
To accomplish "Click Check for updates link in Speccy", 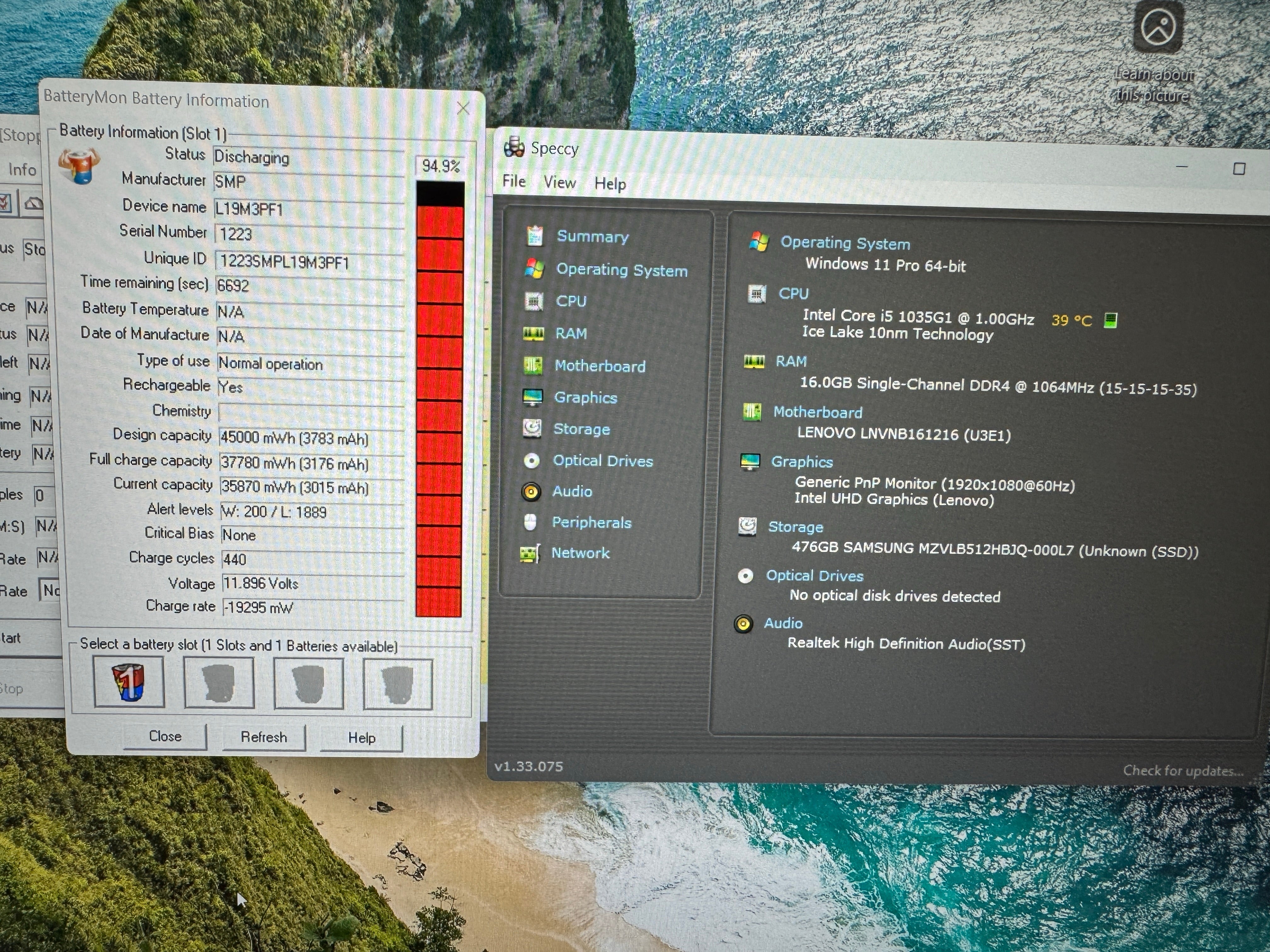I will click(x=1183, y=770).
